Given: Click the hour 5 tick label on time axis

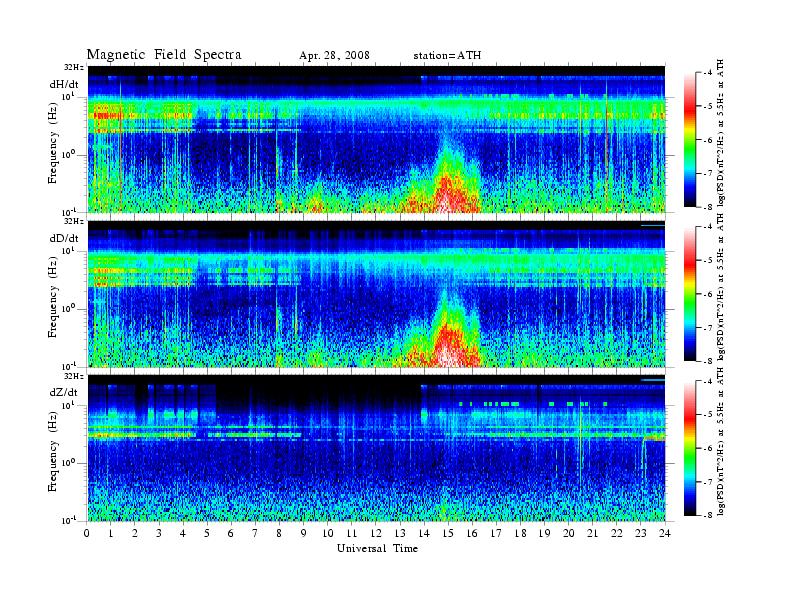Looking at the screenshot, I should pos(207,533).
